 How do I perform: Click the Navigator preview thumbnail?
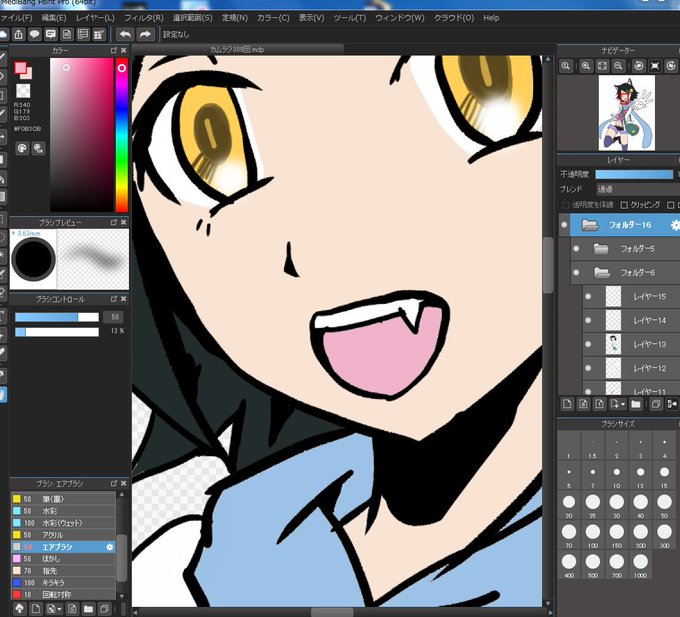tap(627, 113)
